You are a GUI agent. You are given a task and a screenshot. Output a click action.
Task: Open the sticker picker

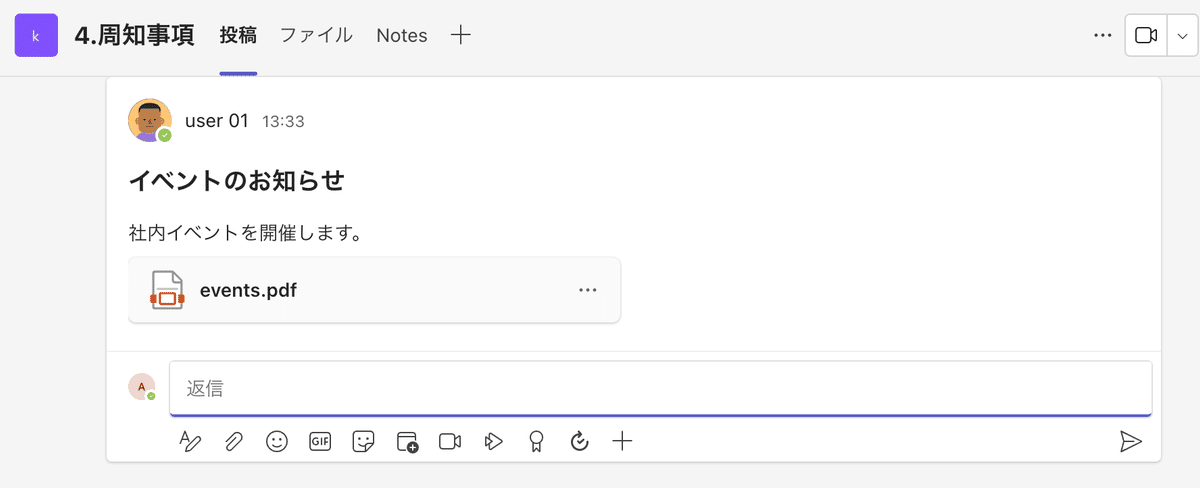363,441
